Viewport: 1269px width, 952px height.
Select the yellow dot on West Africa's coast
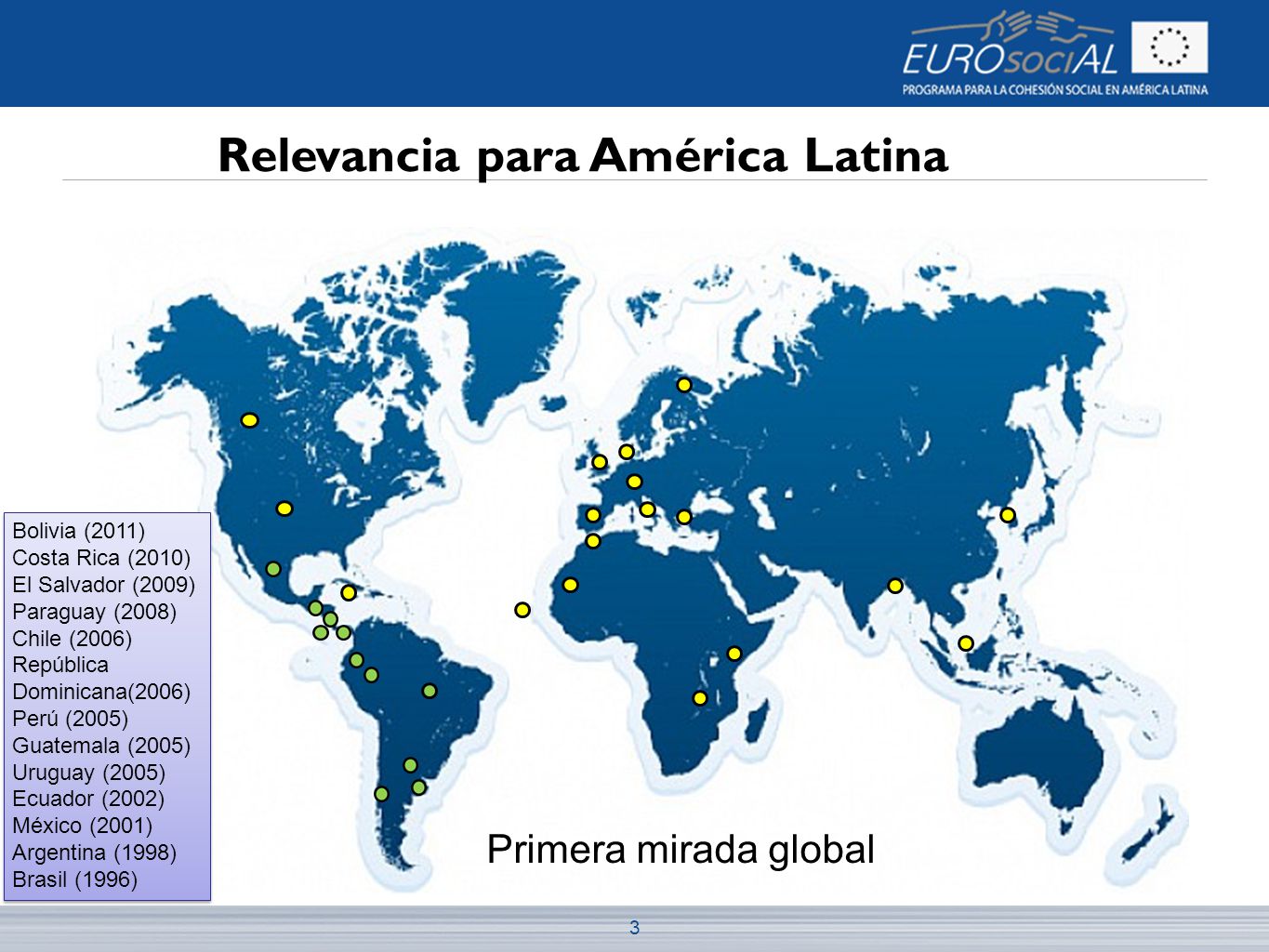pos(571,585)
